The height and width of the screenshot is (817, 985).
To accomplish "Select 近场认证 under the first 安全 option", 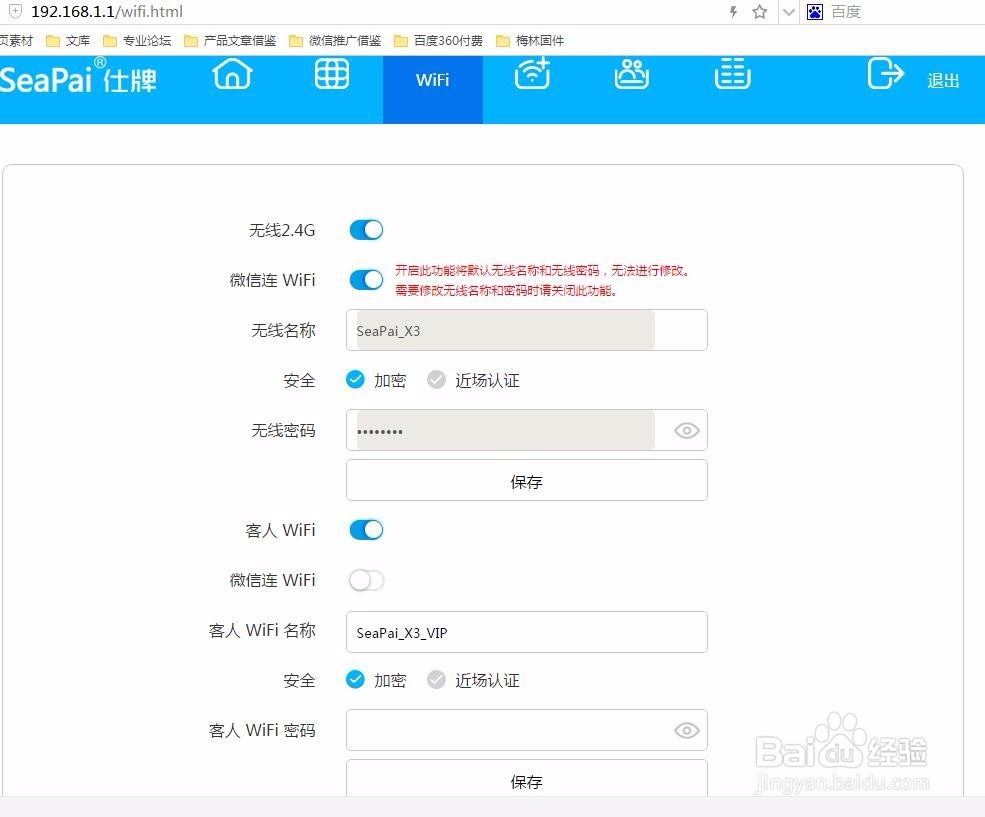I will [437, 380].
